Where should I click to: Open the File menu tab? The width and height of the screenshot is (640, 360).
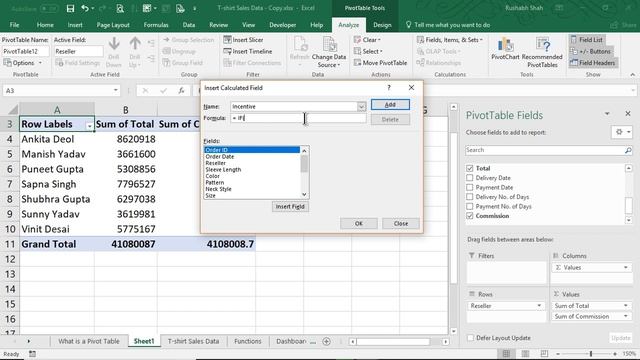[x=14, y=25]
